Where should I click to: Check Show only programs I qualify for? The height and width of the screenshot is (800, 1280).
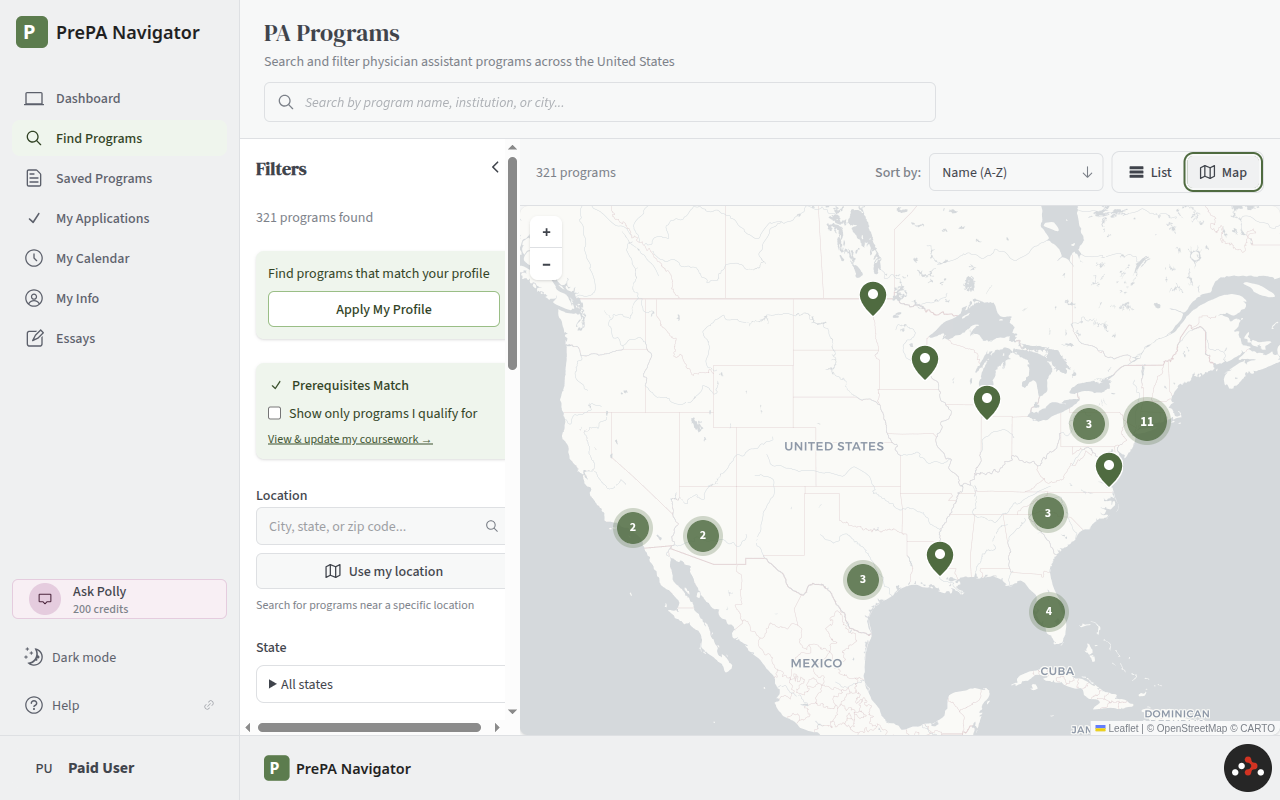coord(275,413)
